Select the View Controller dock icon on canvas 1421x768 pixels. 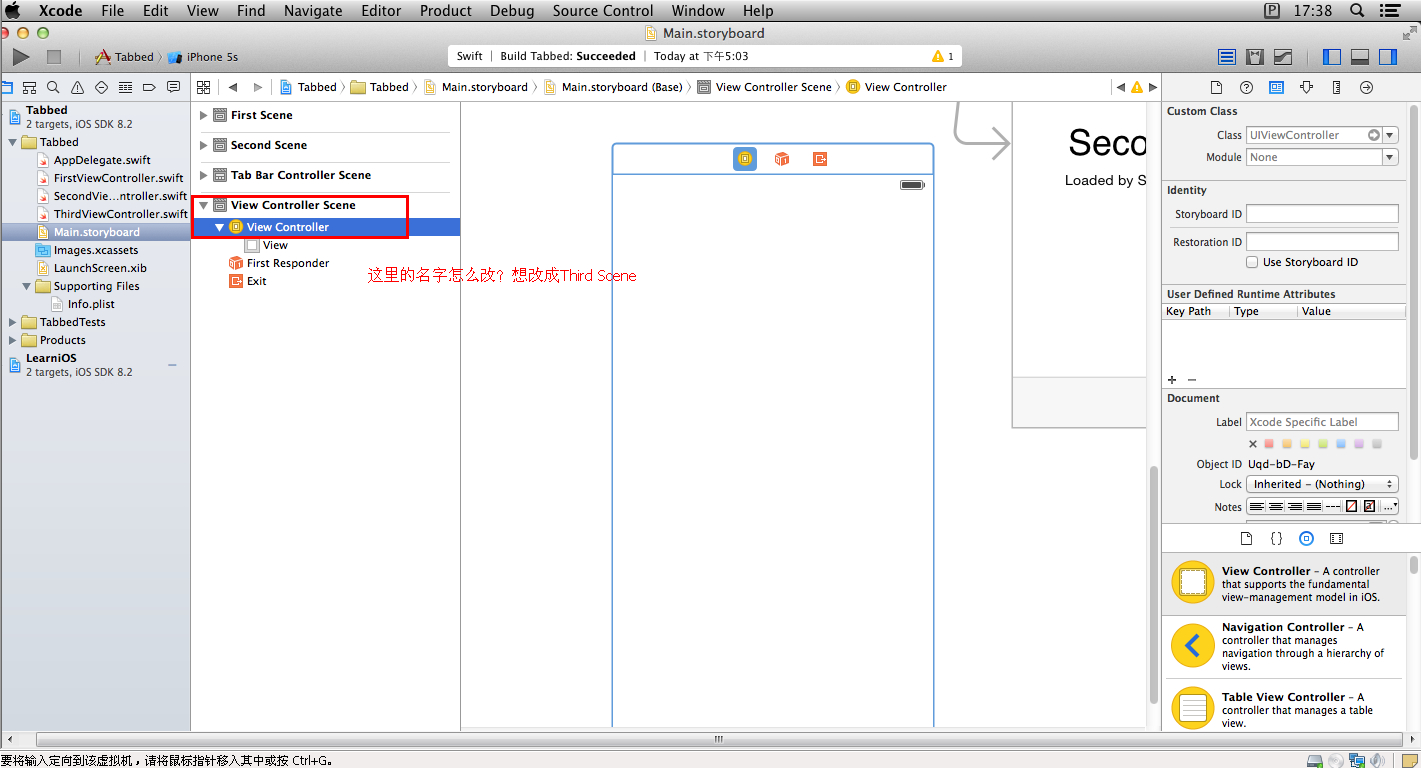coord(744,159)
